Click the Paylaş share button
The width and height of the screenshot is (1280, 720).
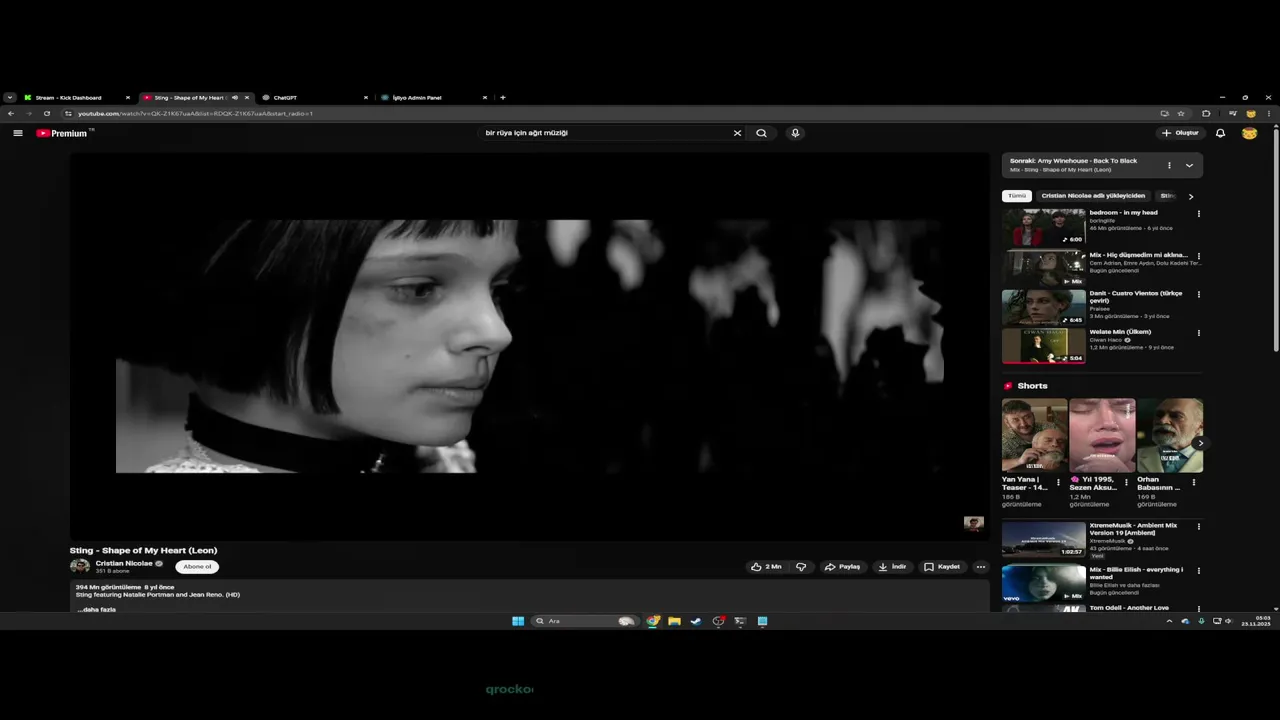tap(842, 567)
